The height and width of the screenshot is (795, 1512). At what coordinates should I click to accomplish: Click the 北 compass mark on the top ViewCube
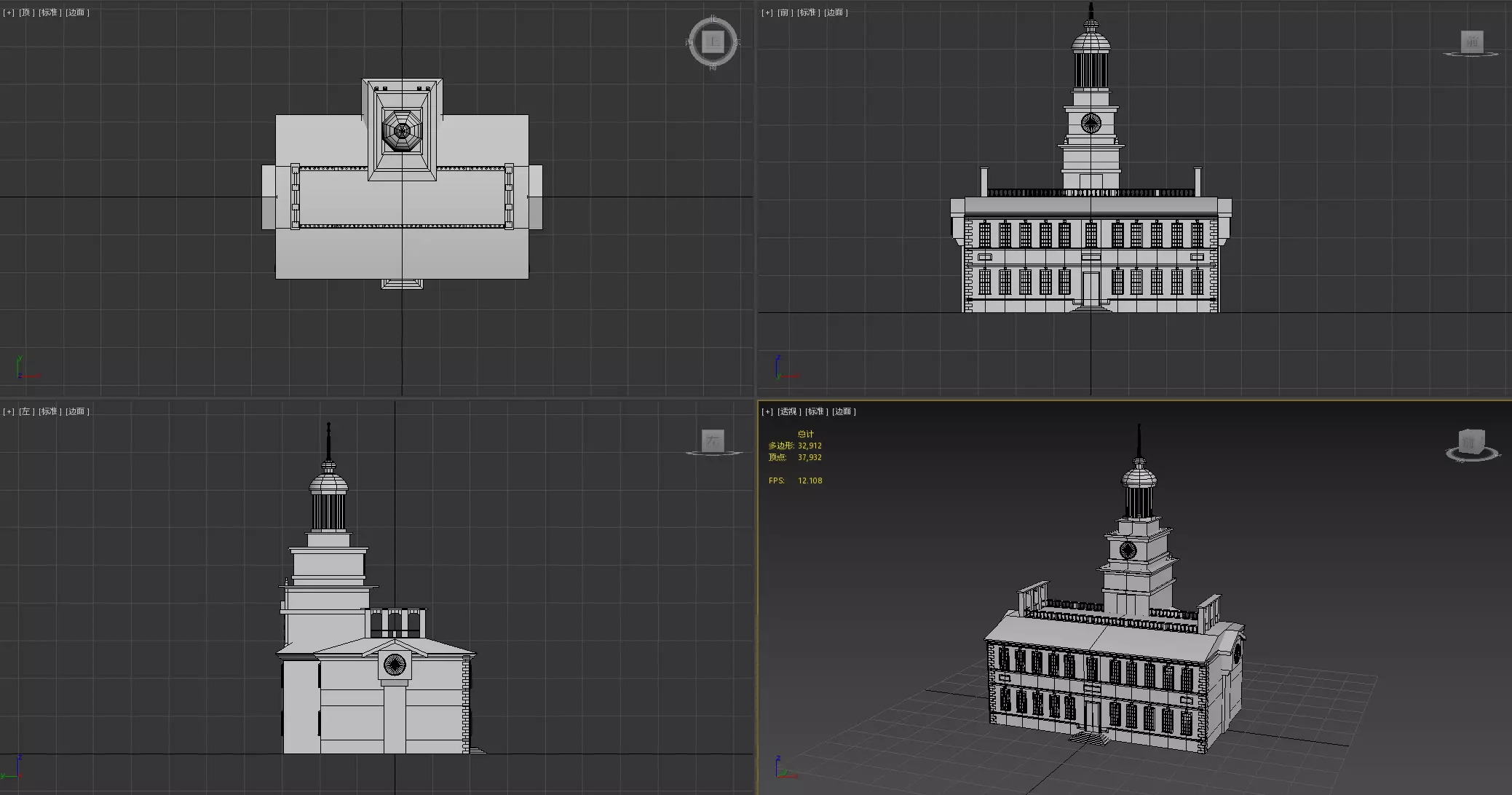pos(713,17)
